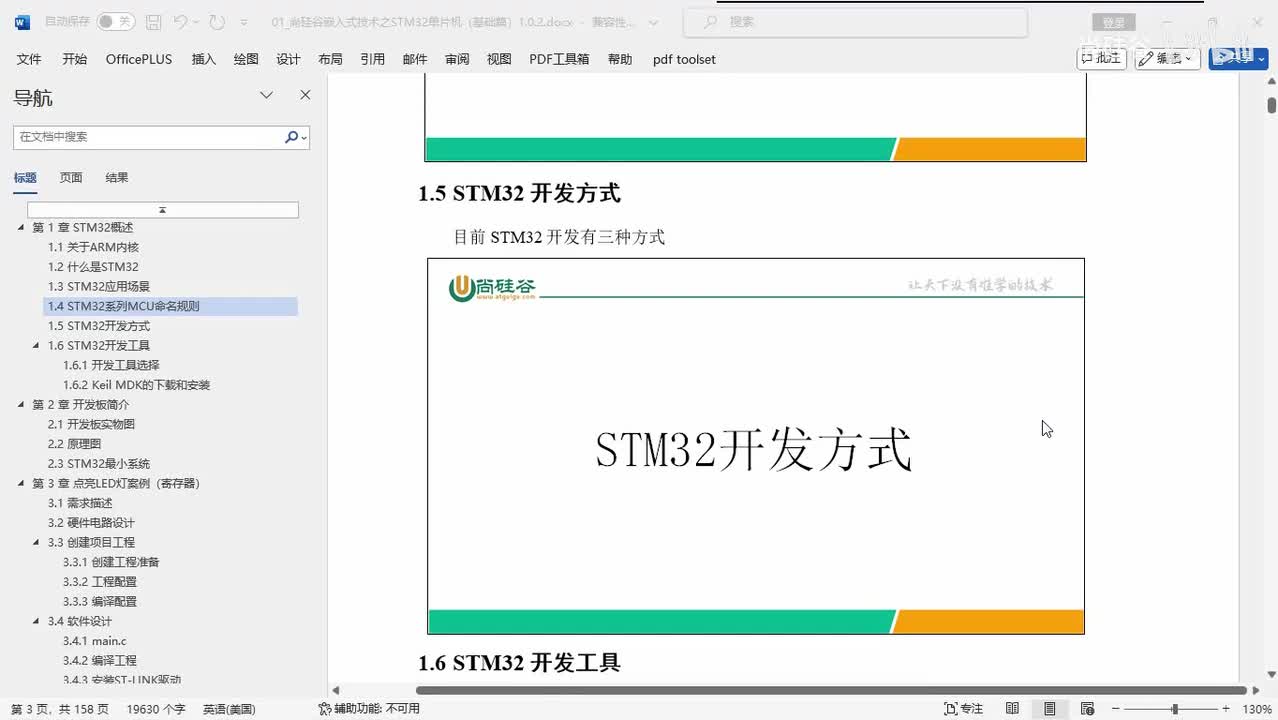The image size is (1278, 720).
Task: Click the page count status 第3页,共158页
Action: coord(60,709)
